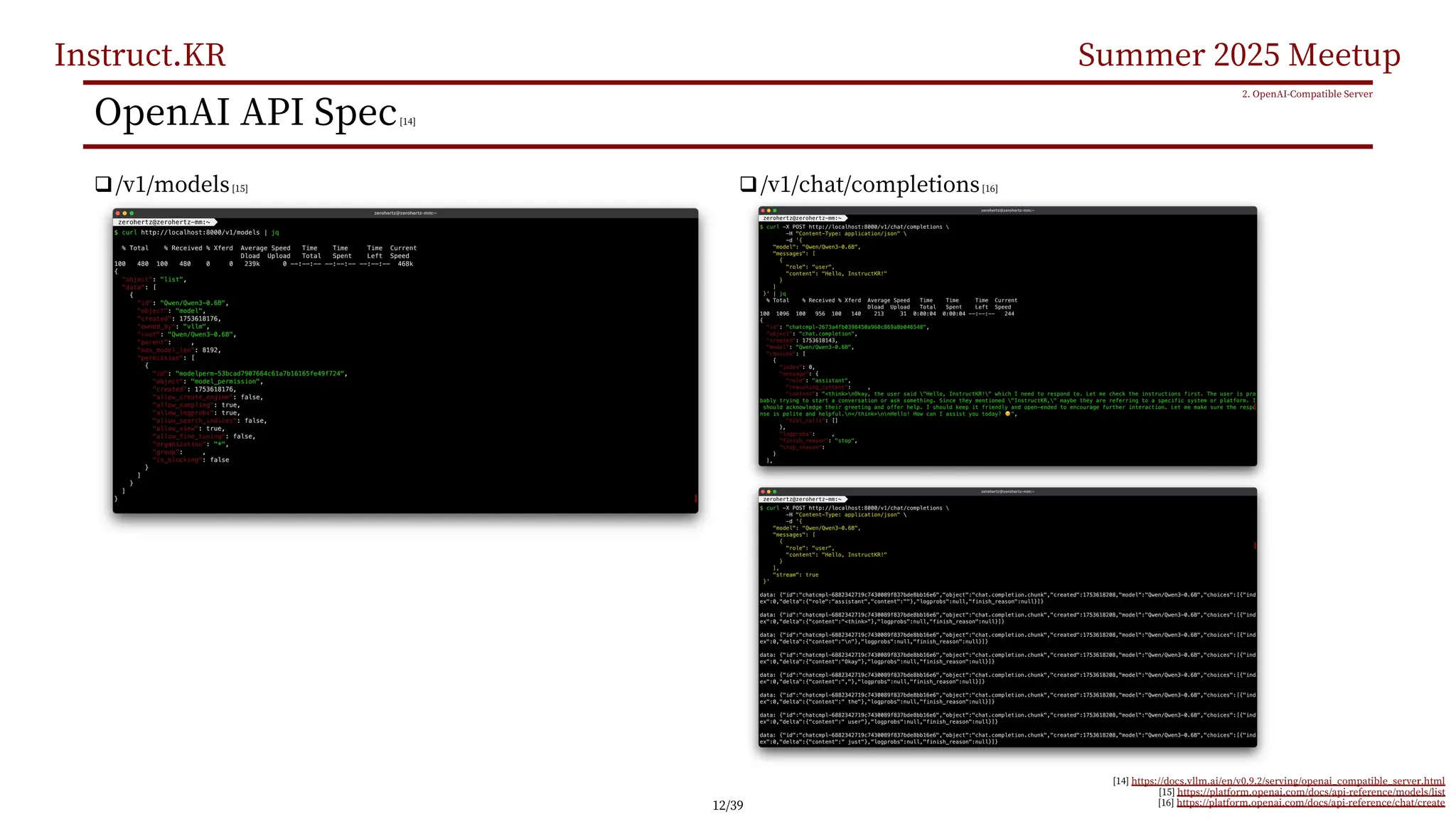This screenshot has width=1456, height=819.
Task: Click the '"object": "model_permission"' line
Action: click(208, 381)
